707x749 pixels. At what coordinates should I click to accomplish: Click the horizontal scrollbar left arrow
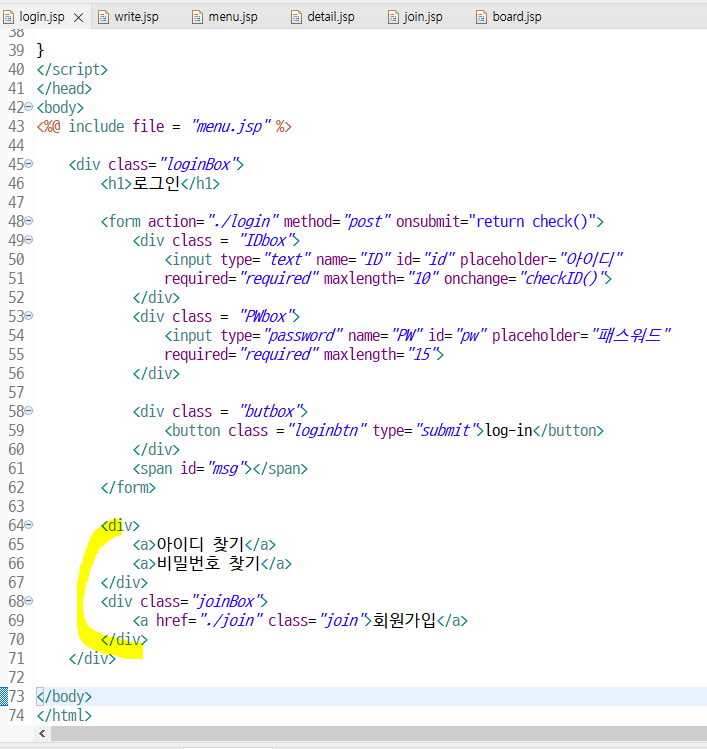(42, 733)
